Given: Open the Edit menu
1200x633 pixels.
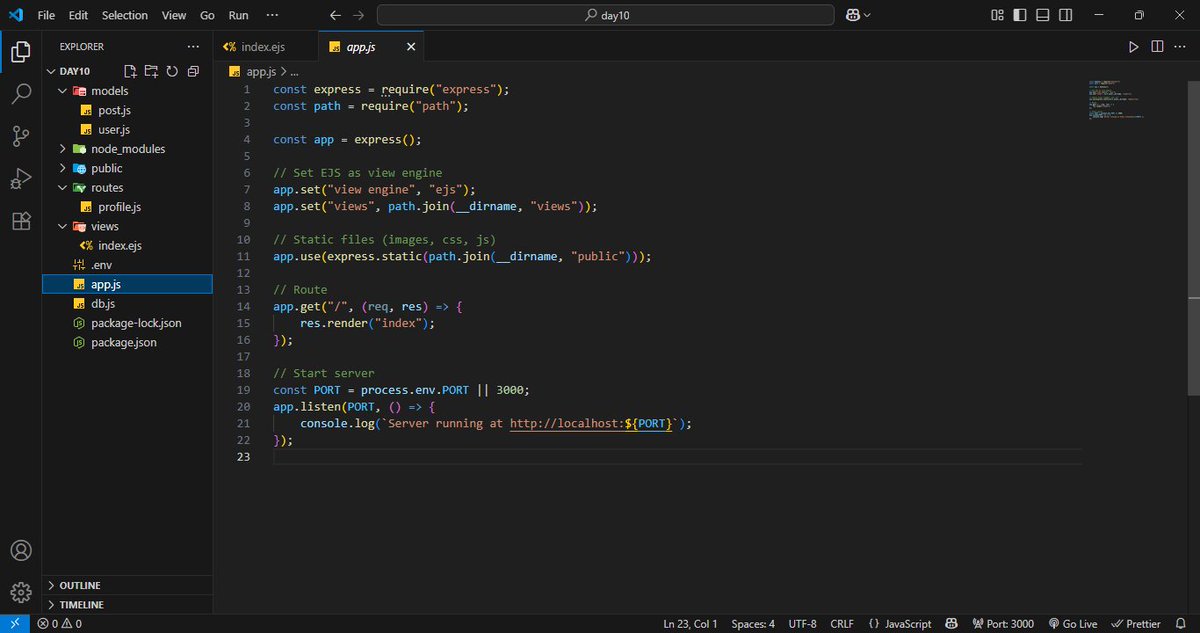Looking at the screenshot, I should 79,15.
